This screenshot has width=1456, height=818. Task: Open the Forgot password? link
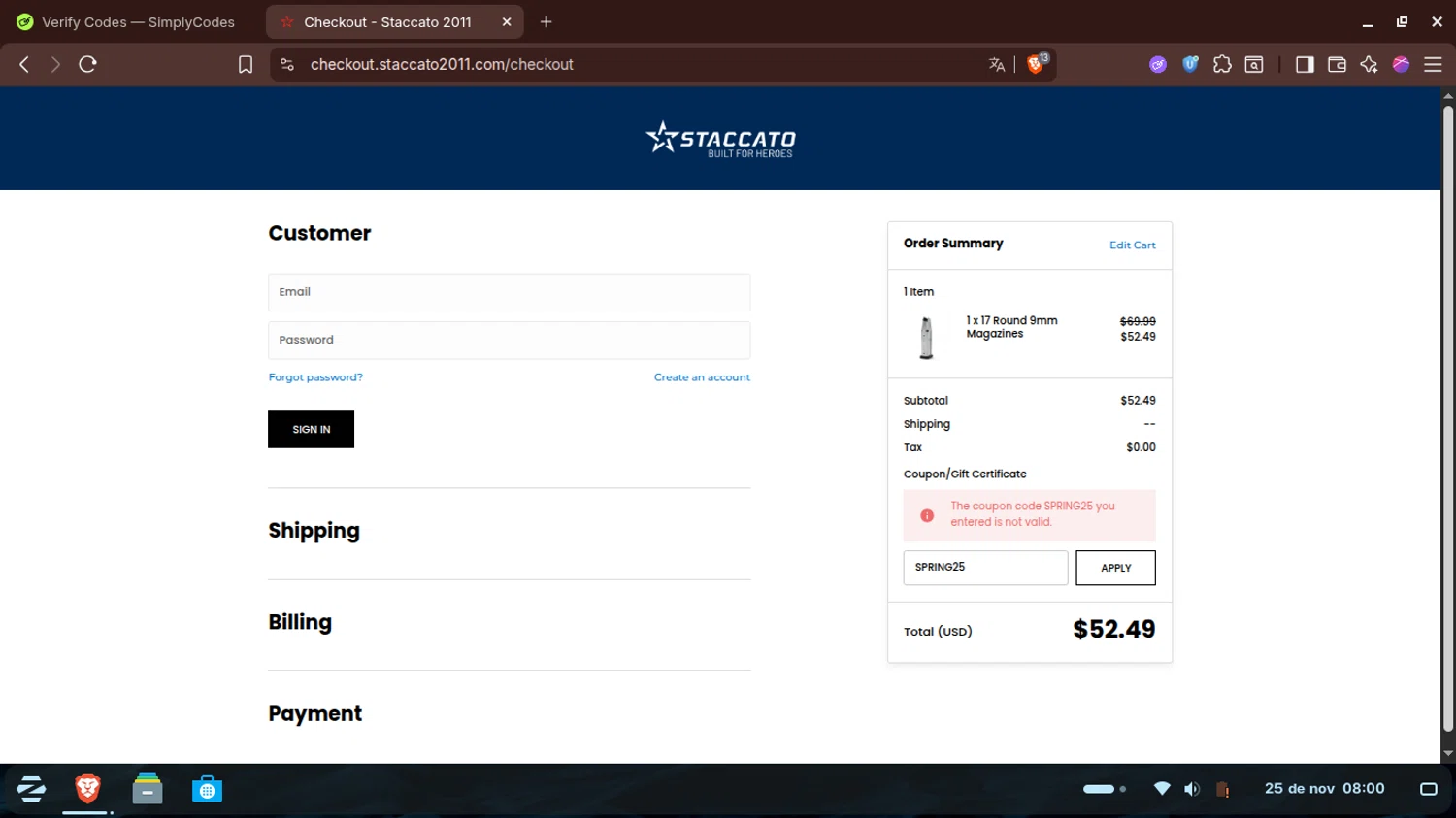click(x=315, y=377)
